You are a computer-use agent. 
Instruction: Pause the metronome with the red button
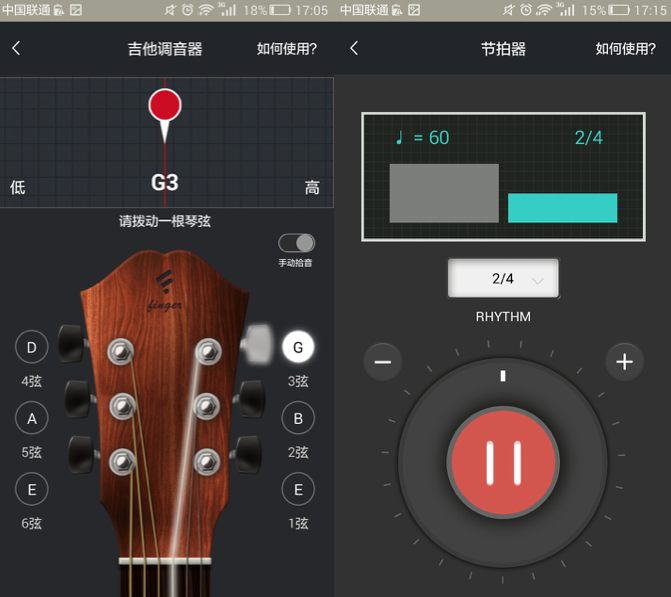pyautogui.click(x=503, y=463)
